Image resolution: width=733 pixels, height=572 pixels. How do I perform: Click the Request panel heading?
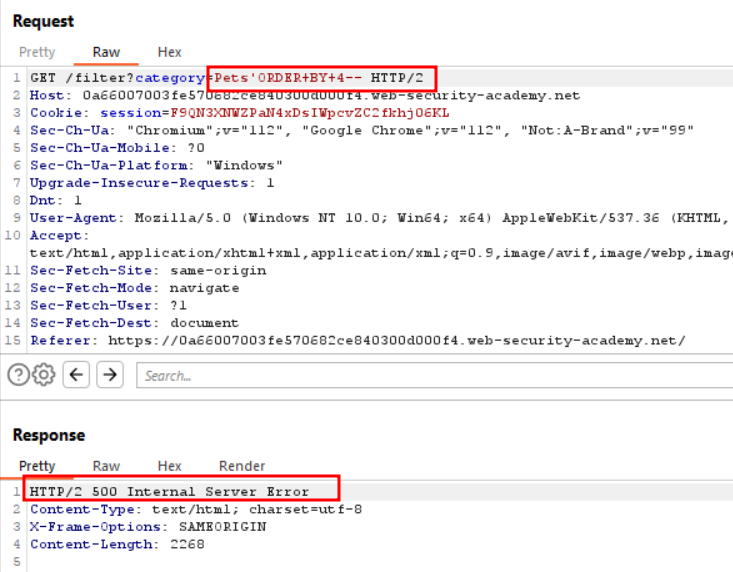[43, 21]
